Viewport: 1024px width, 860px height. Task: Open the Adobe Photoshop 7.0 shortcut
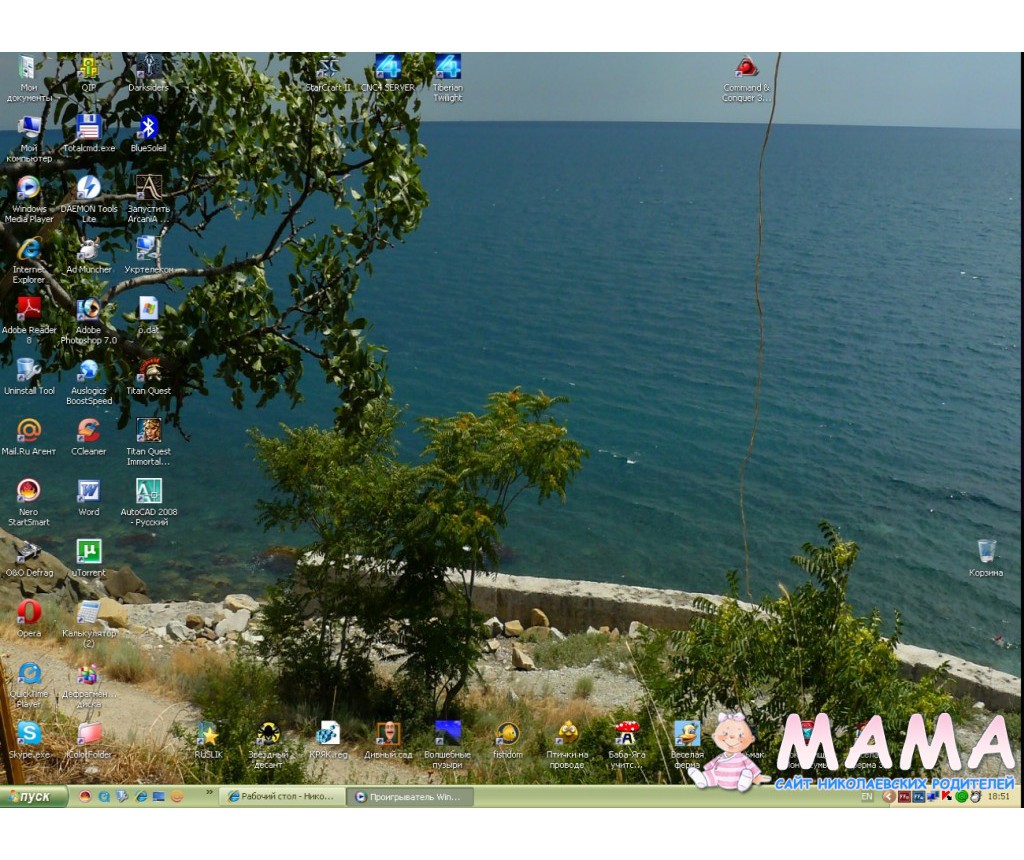(x=88, y=310)
